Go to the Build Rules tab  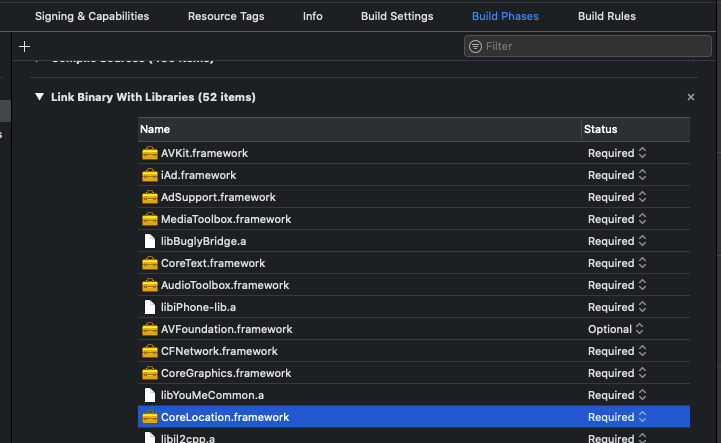tap(606, 16)
